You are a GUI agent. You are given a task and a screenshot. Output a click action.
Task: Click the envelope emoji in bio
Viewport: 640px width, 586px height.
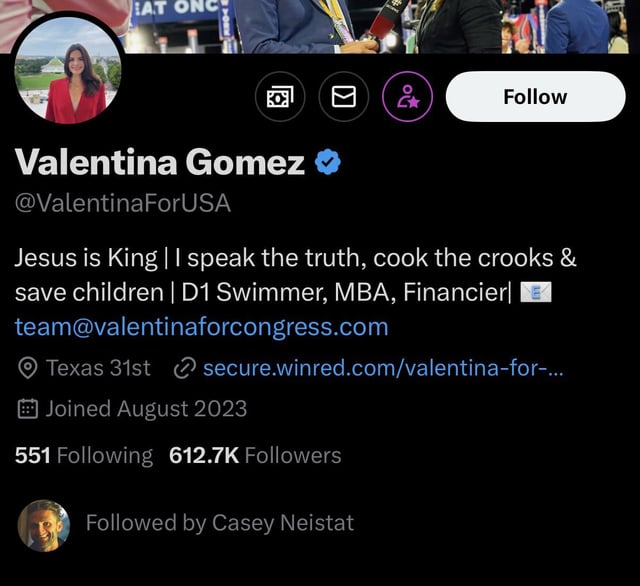click(x=536, y=292)
